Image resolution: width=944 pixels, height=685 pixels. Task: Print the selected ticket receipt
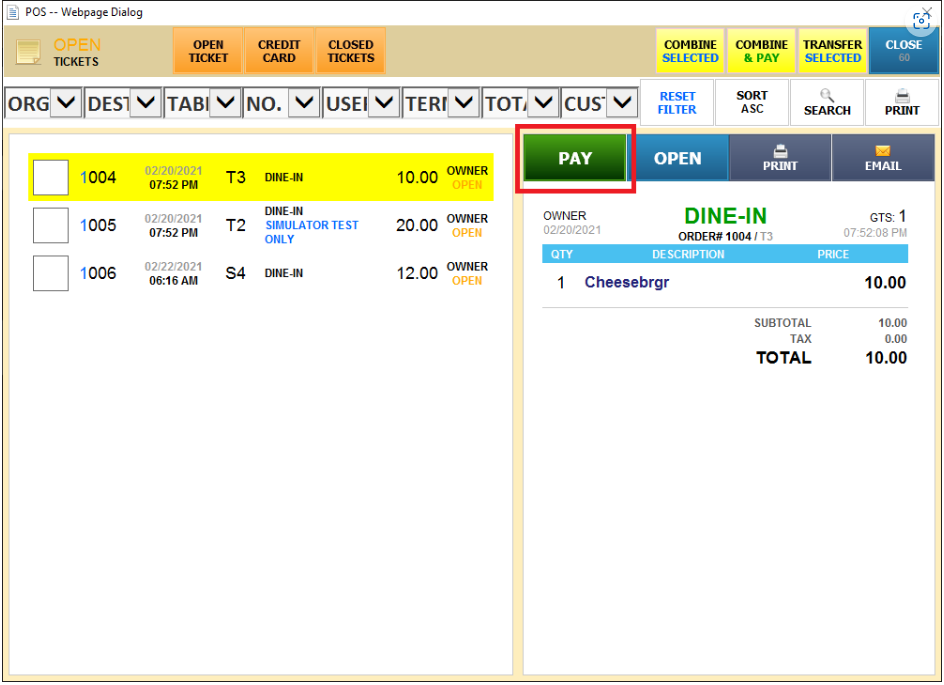click(780, 158)
